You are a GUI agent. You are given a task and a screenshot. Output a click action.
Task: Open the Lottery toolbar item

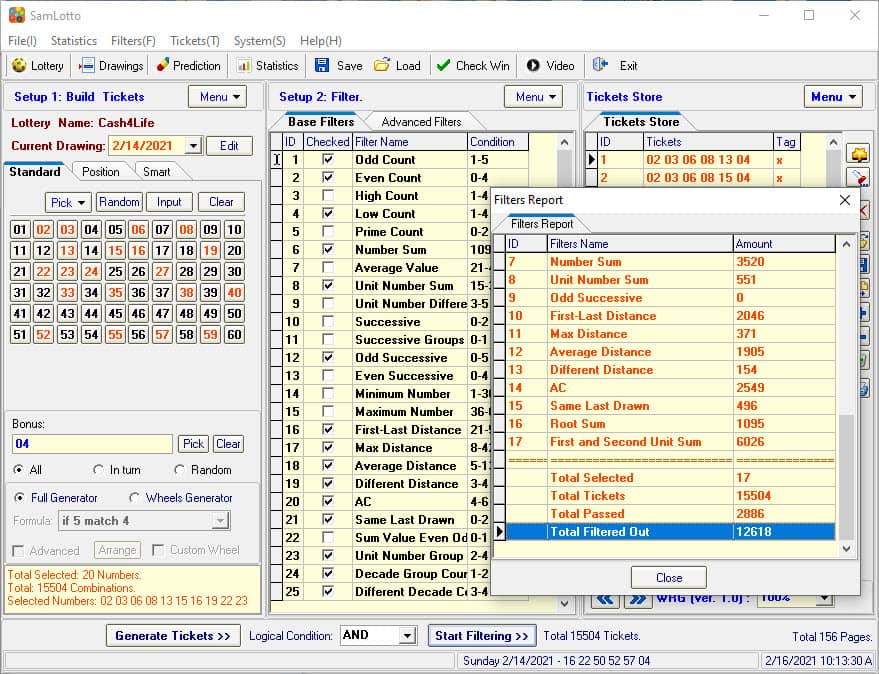click(x=38, y=66)
